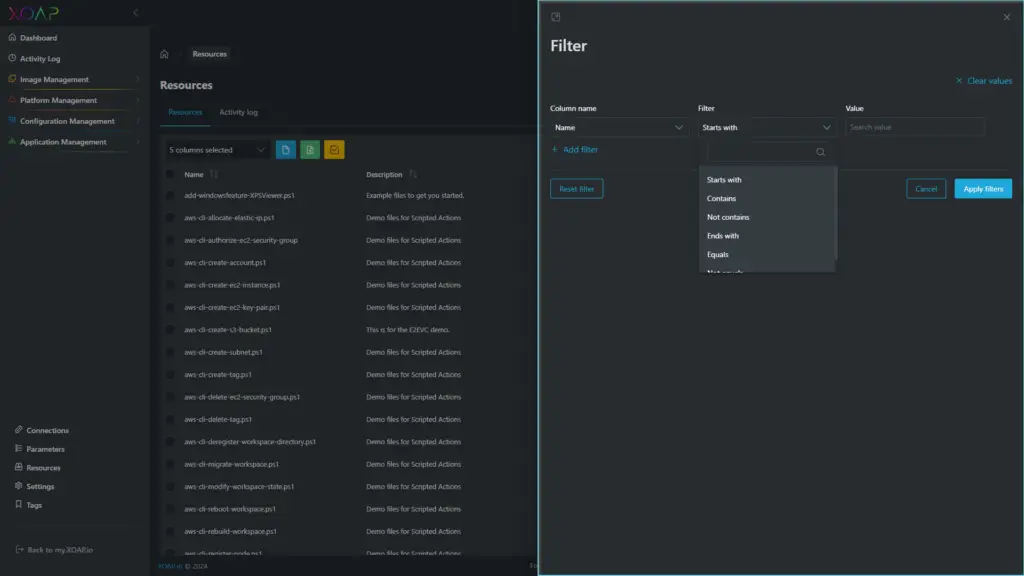The height and width of the screenshot is (576, 1024).
Task: Check the aws-cli-delete-tag.ps1 row
Action: pos(170,419)
